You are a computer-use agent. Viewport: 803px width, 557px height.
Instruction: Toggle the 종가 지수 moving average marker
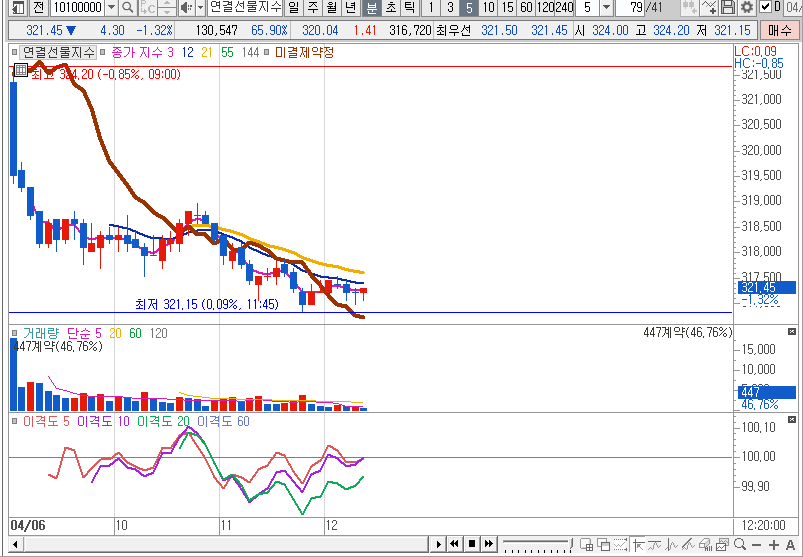(x=103, y=51)
